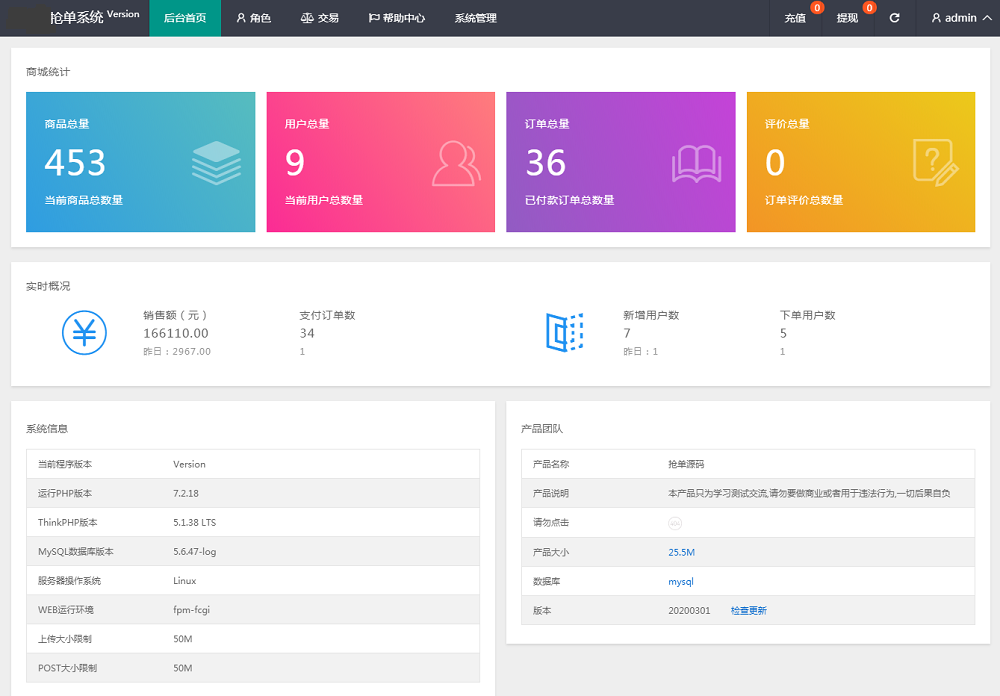
Task: Expand the admin user dropdown
Action: pos(961,18)
